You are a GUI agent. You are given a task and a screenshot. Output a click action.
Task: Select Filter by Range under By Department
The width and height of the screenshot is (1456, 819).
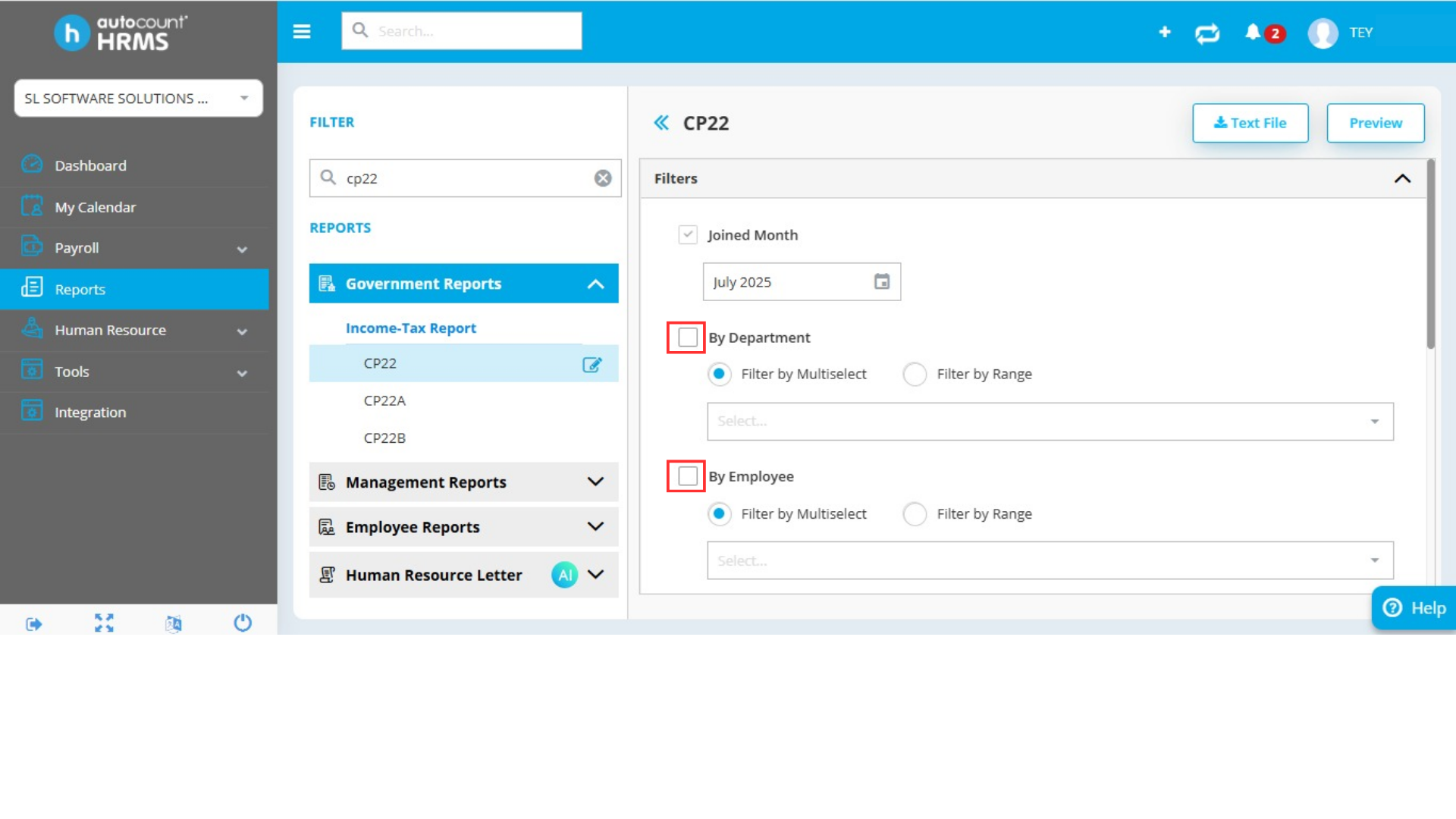coord(915,374)
